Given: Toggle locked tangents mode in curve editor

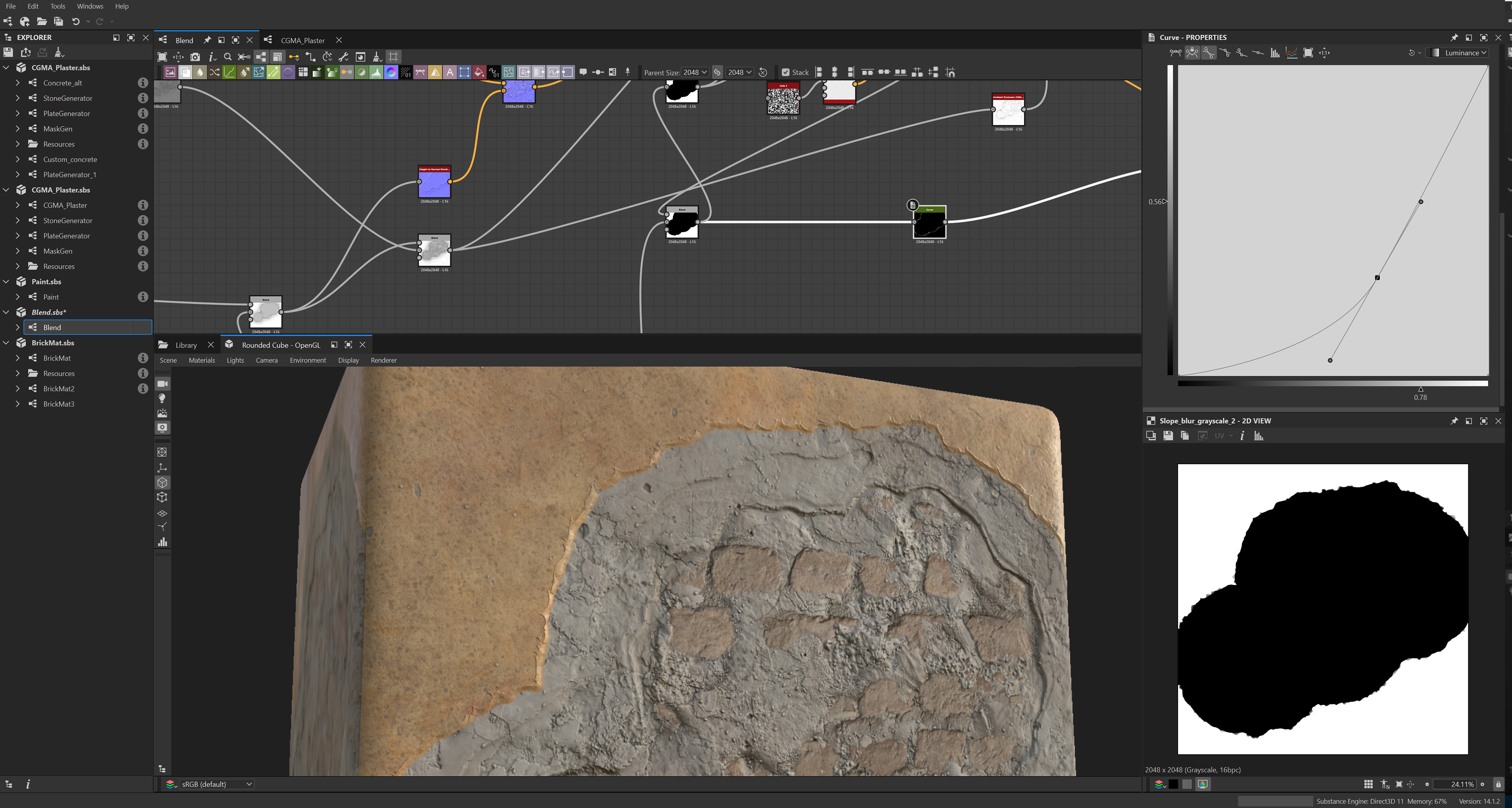Looking at the screenshot, I should pos(1192,53).
